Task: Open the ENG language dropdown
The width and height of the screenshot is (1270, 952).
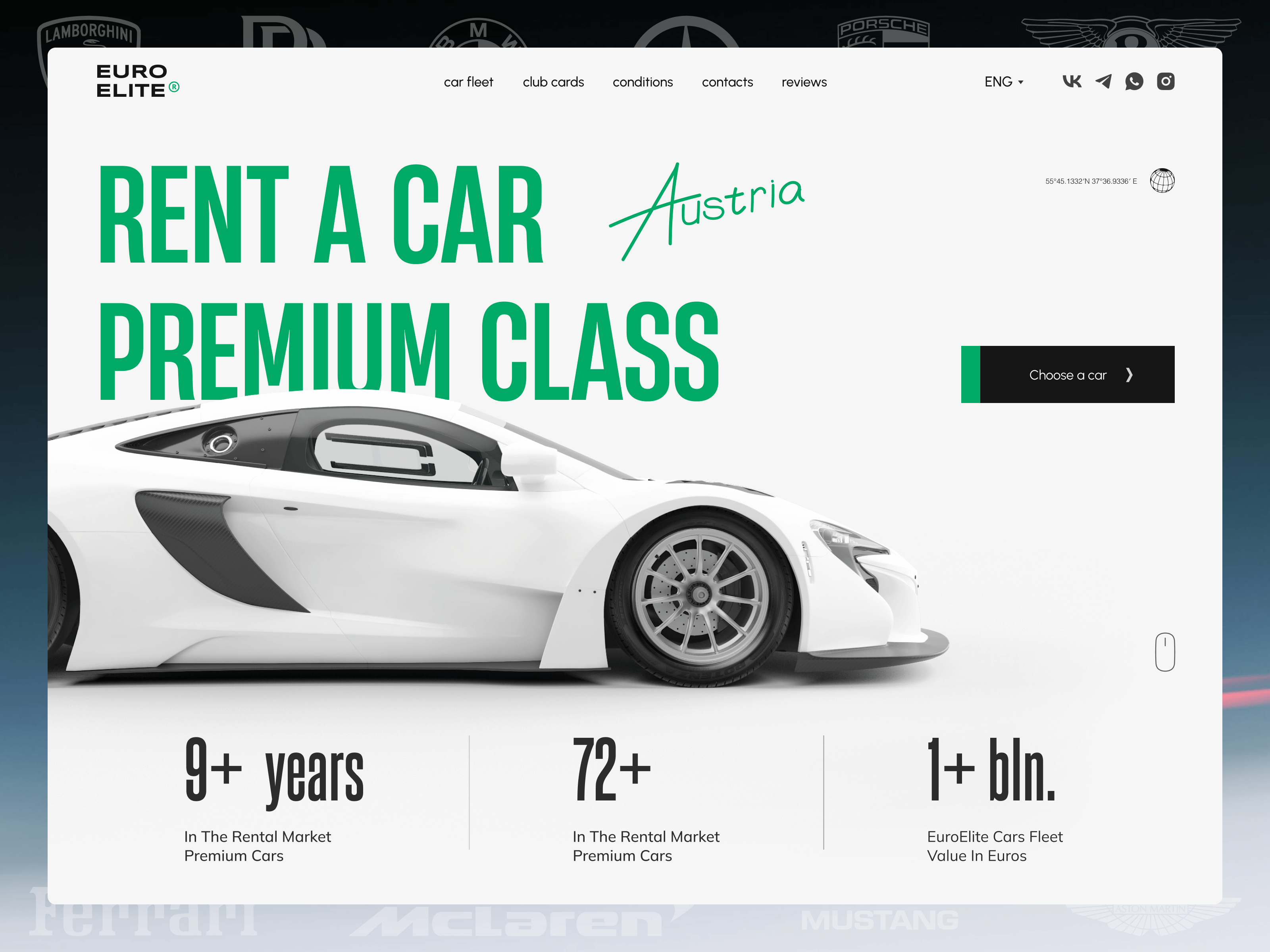Action: pyautogui.click(x=999, y=82)
